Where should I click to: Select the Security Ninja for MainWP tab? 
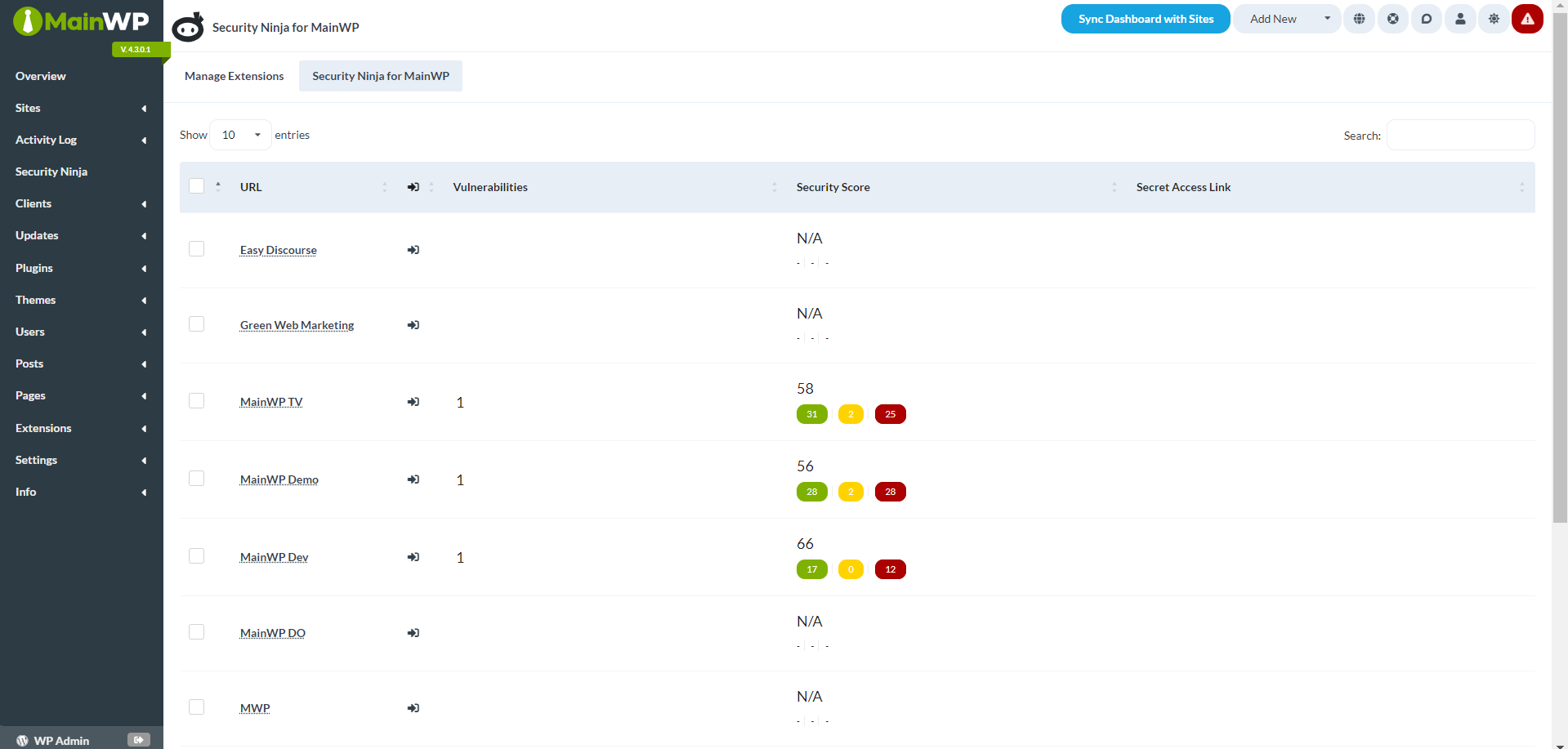click(x=381, y=76)
